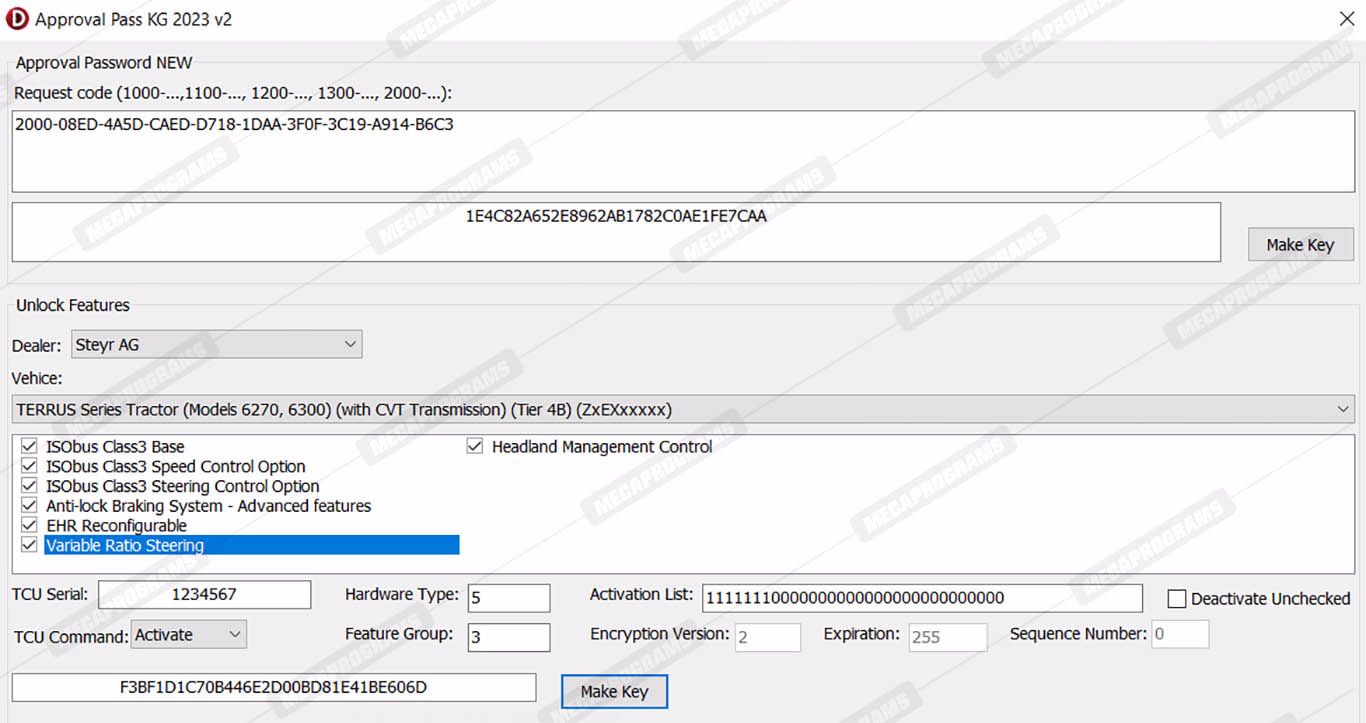Click the Feature Group field
Viewport: 1366px width, 723px height.
click(508, 637)
